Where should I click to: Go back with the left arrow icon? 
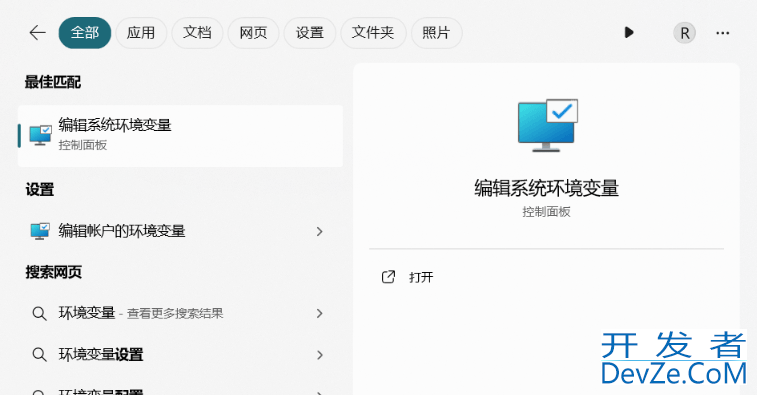(x=37, y=33)
